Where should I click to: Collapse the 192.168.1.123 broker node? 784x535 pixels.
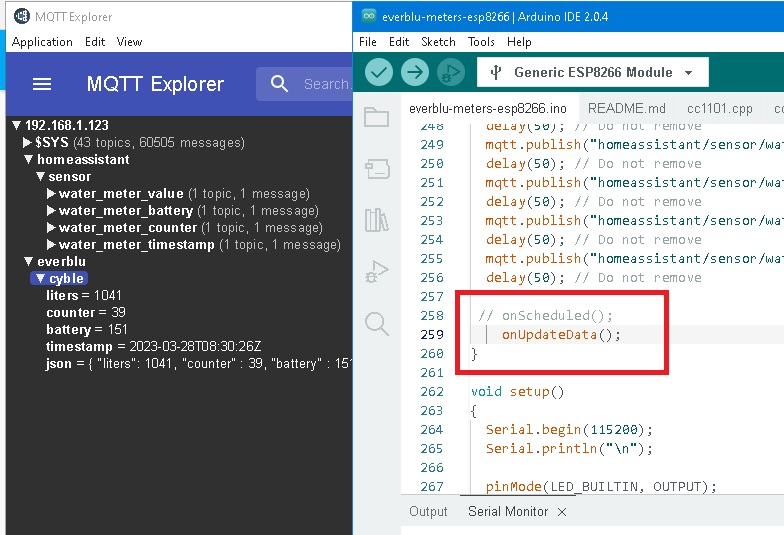click(16, 125)
